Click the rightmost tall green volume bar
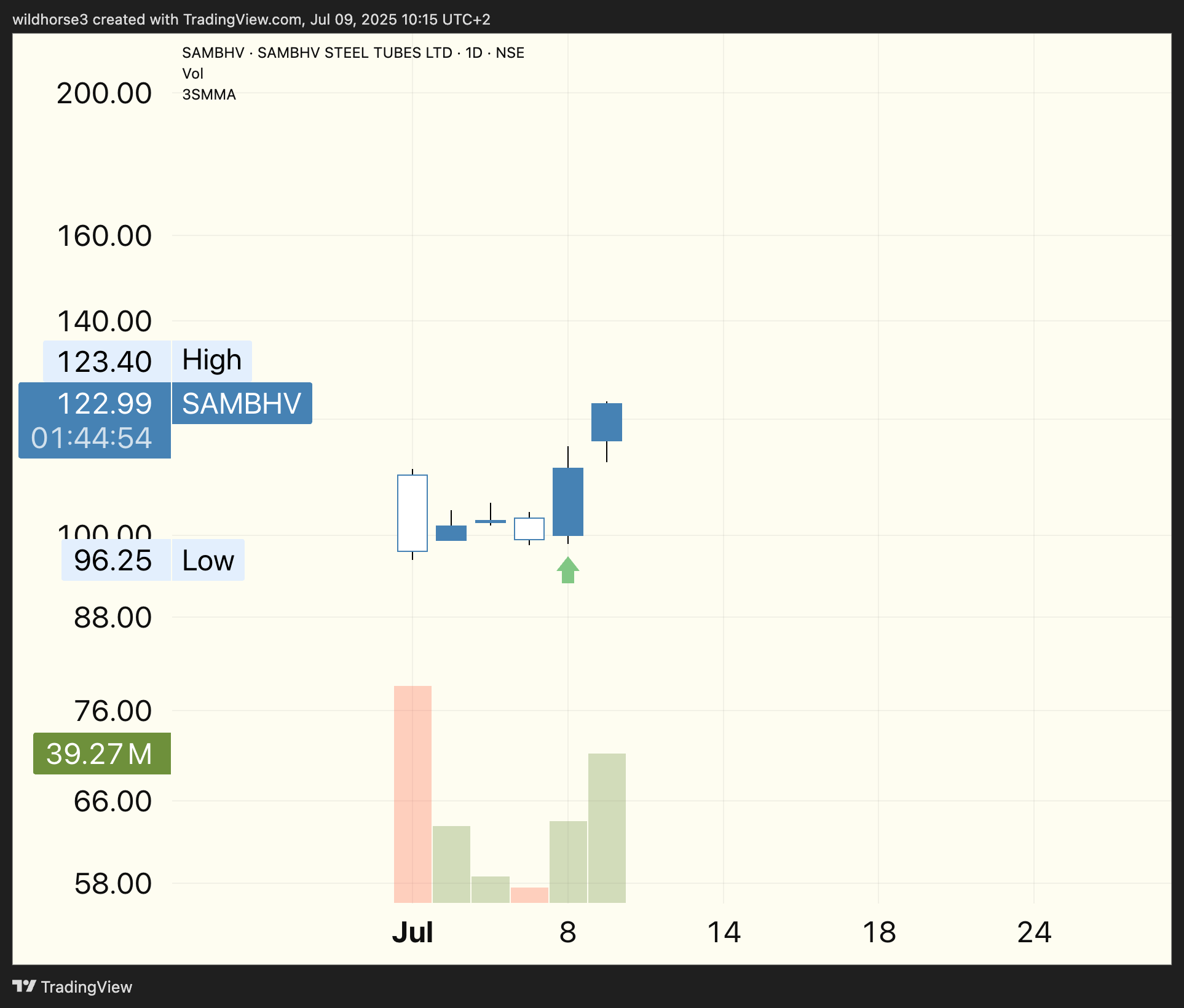Image resolution: width=1184 pixels, height=1008 pixels. coord(607,828)
